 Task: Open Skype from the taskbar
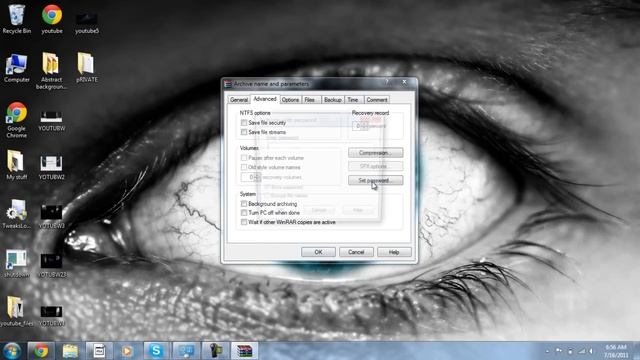156,351
